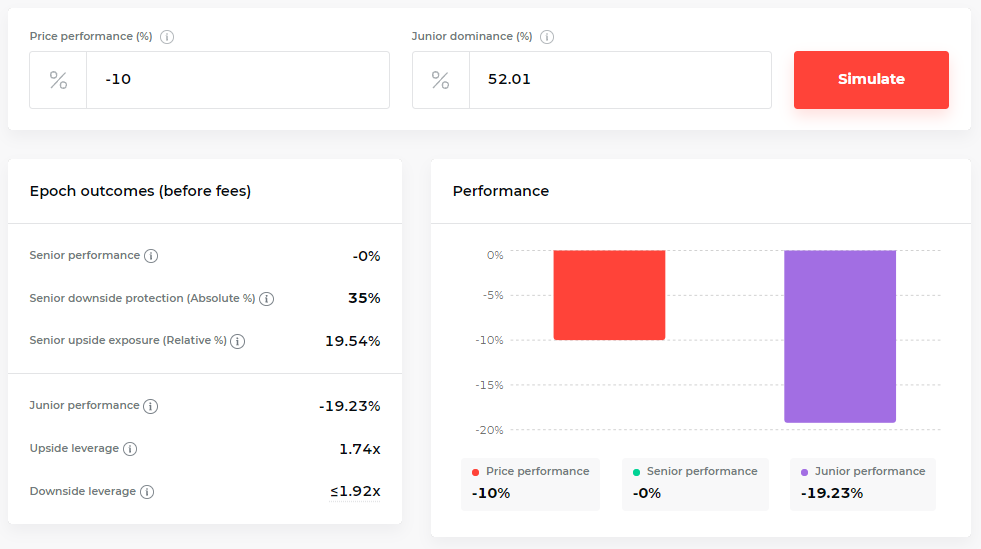
Task: Focus the Junior dominance input field
Action: point(620,79)
